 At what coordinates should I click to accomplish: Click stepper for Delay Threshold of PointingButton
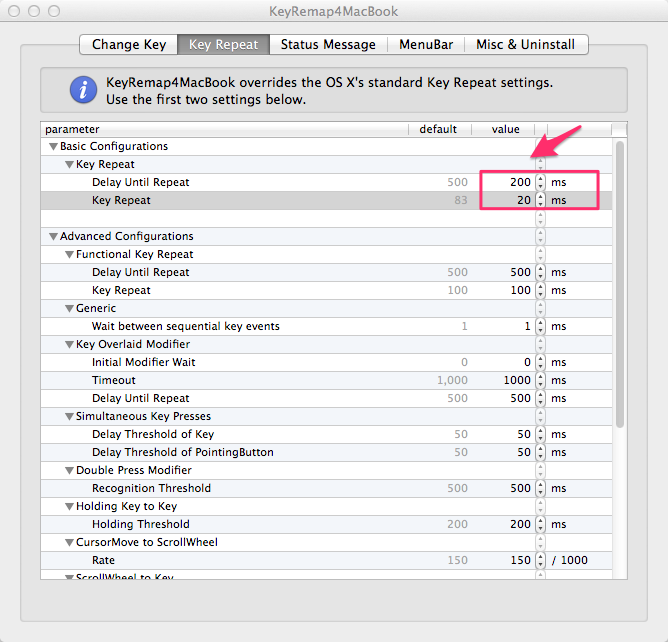point(540,452)
